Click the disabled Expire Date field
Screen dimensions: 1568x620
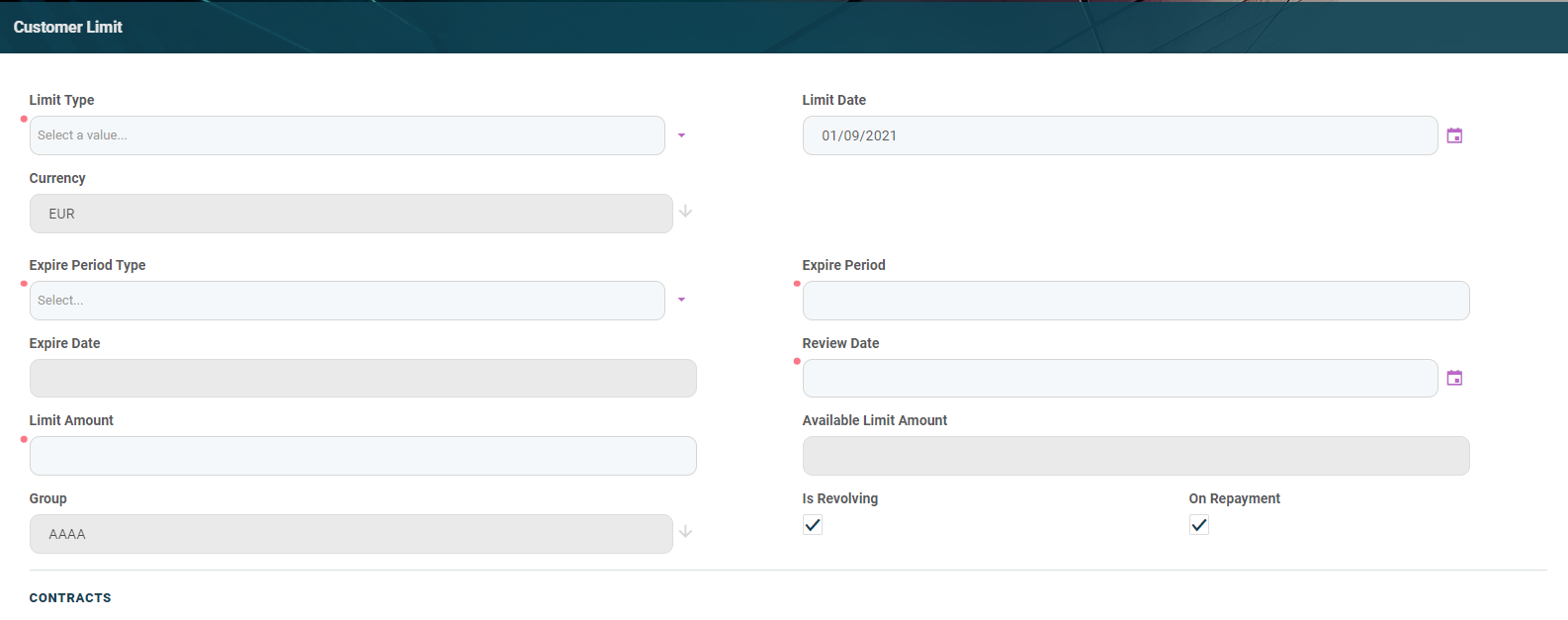tap(363, 378)
